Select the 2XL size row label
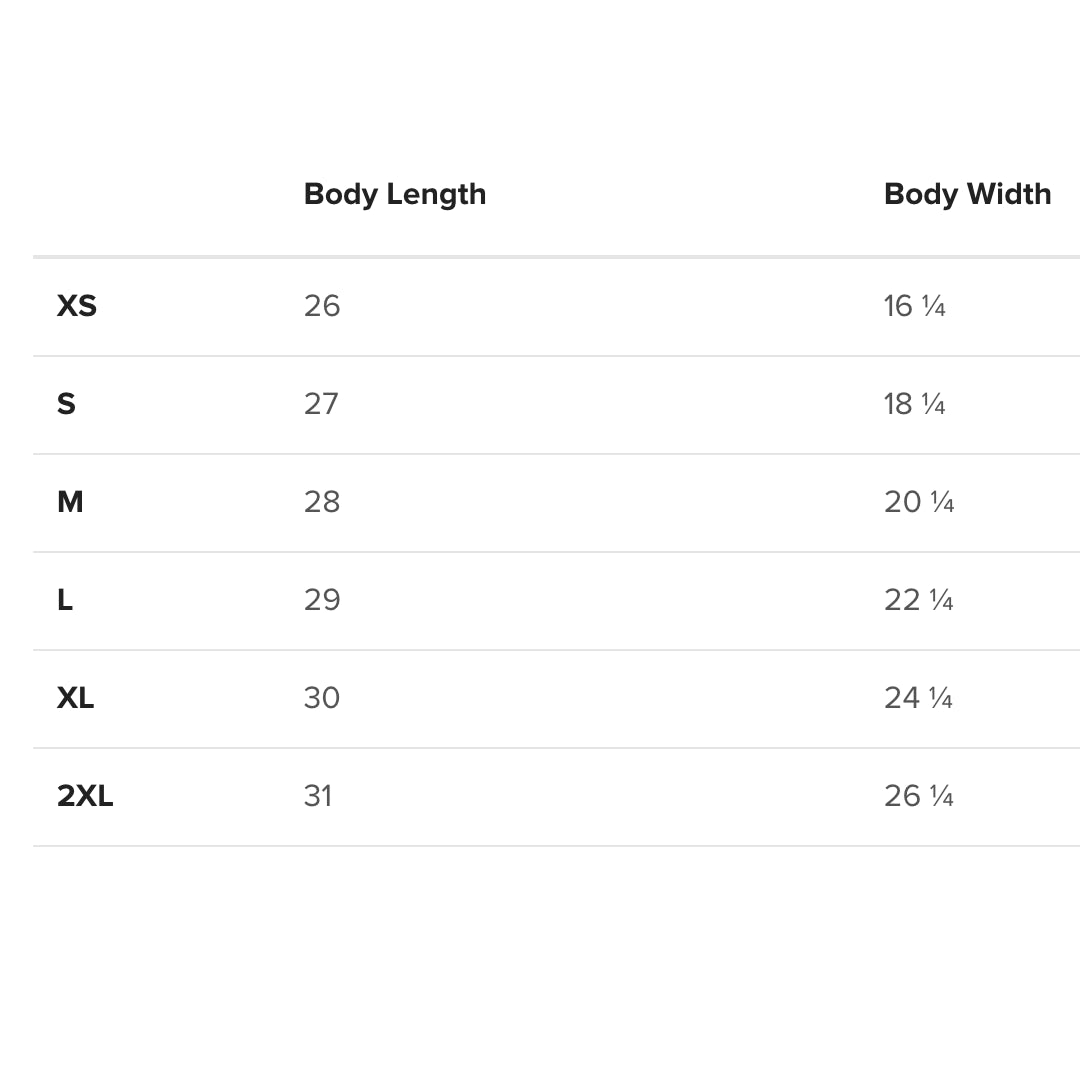 click(85, 796)
